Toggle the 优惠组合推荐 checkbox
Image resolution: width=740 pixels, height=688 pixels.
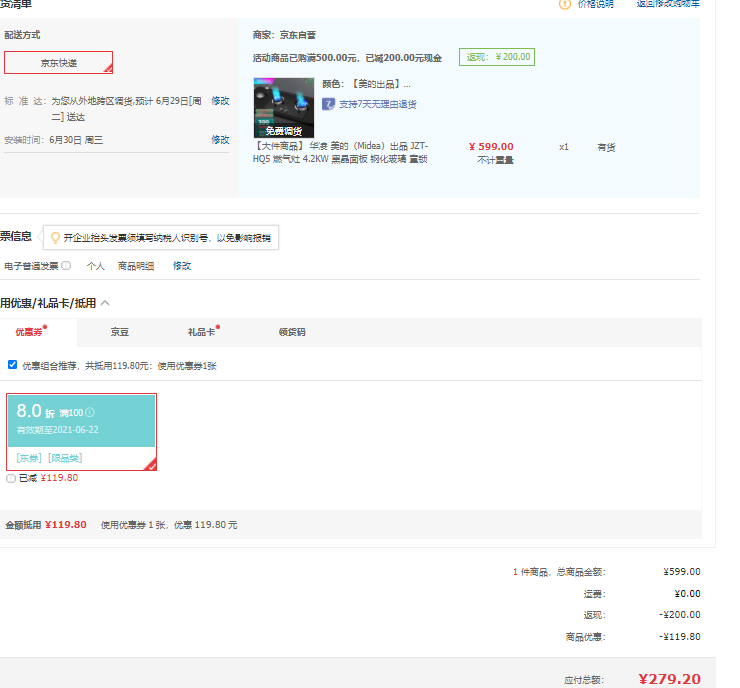click(x=13, y=365)
